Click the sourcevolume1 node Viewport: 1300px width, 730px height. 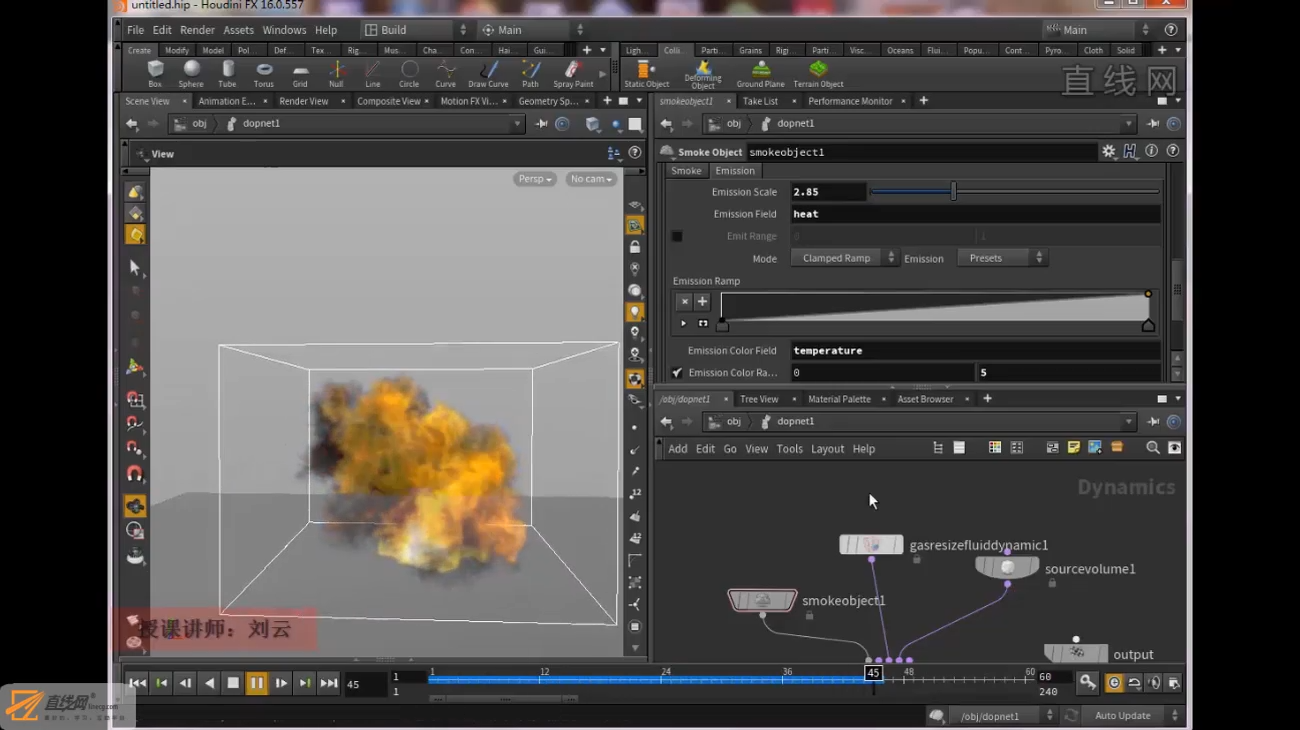pyautogui.click(x=1007, y=568)
